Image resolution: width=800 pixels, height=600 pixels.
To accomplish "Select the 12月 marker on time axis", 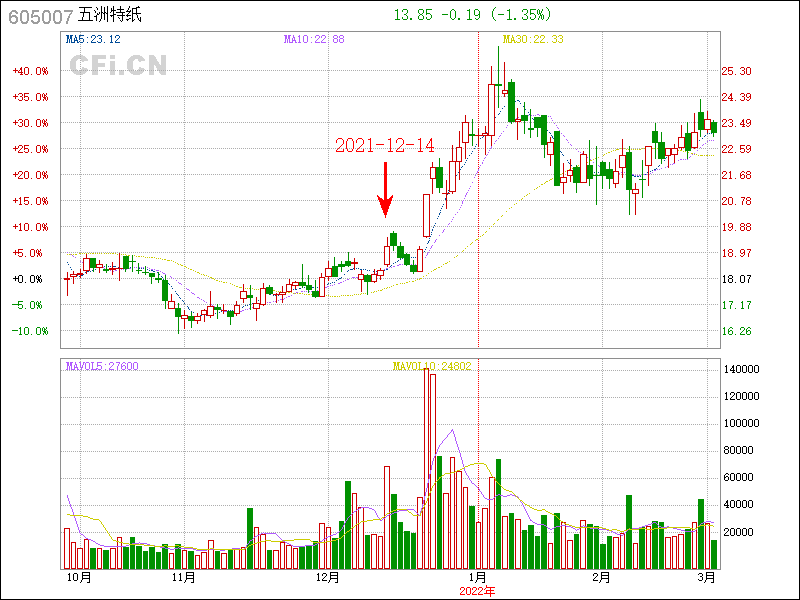I will click(327, 577).
